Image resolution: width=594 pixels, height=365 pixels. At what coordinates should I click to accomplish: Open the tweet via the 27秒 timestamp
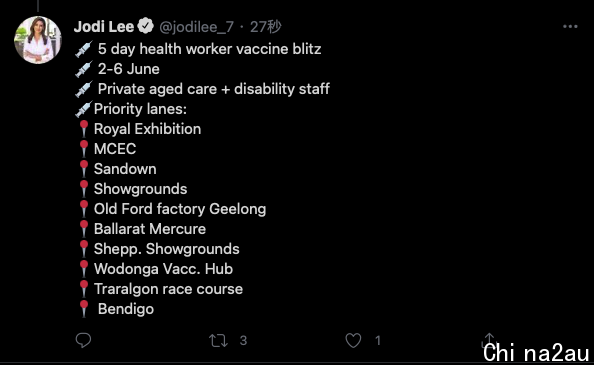(266, 27)
